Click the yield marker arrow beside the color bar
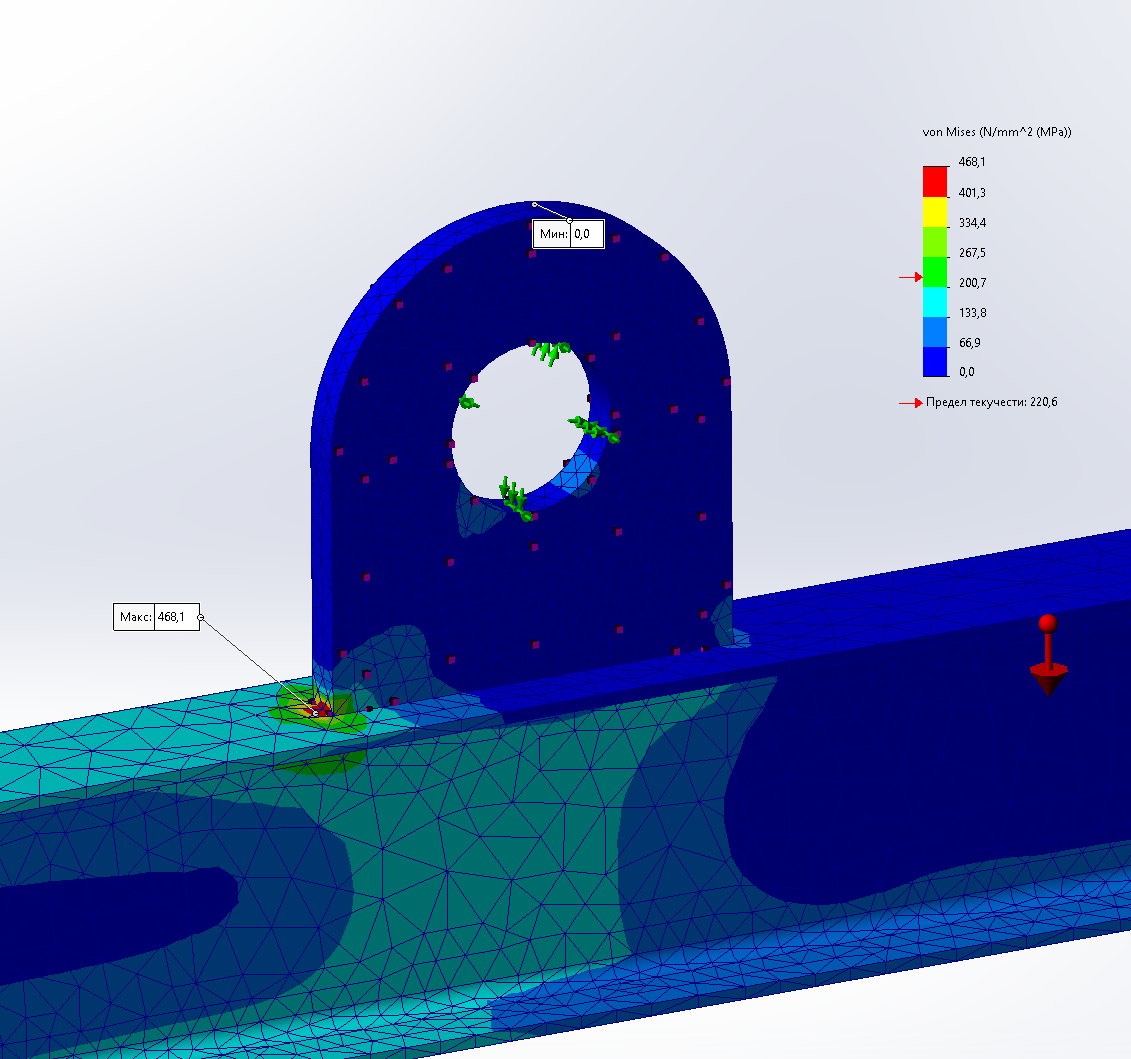This screenshot has height=1059, width=1131. pos(909,277)
